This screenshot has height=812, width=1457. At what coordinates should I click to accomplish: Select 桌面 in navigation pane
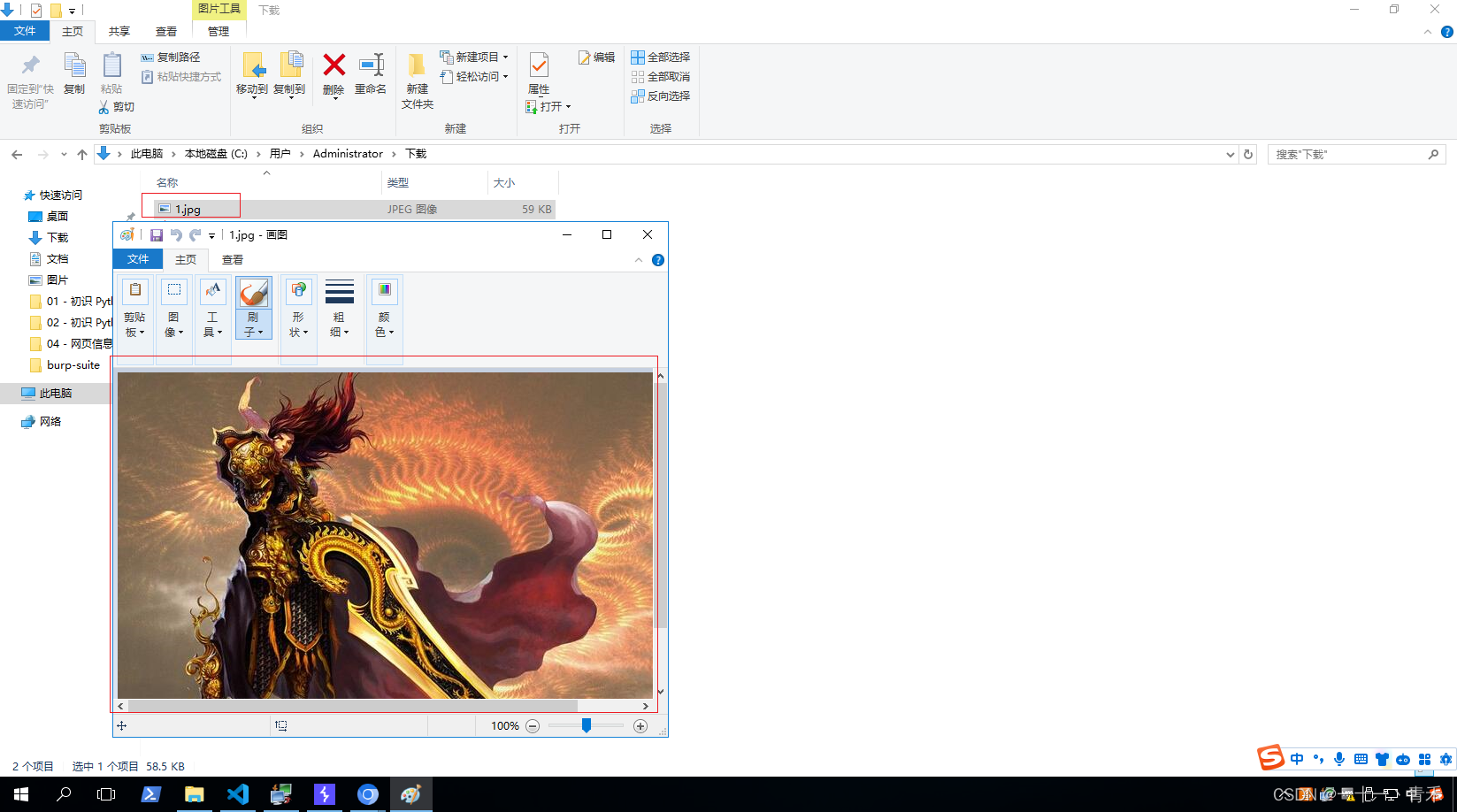click(x=58, y=217)
